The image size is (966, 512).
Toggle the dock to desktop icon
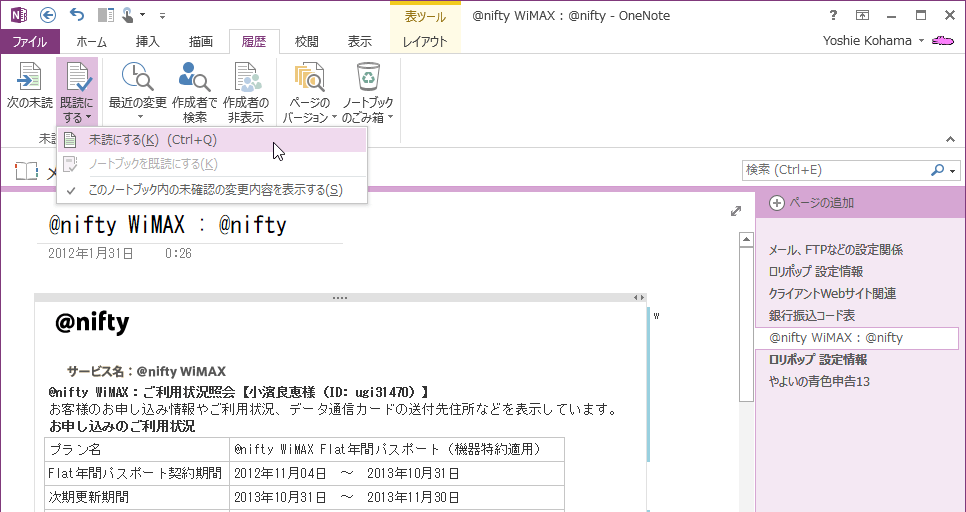(x=106, y=15)
